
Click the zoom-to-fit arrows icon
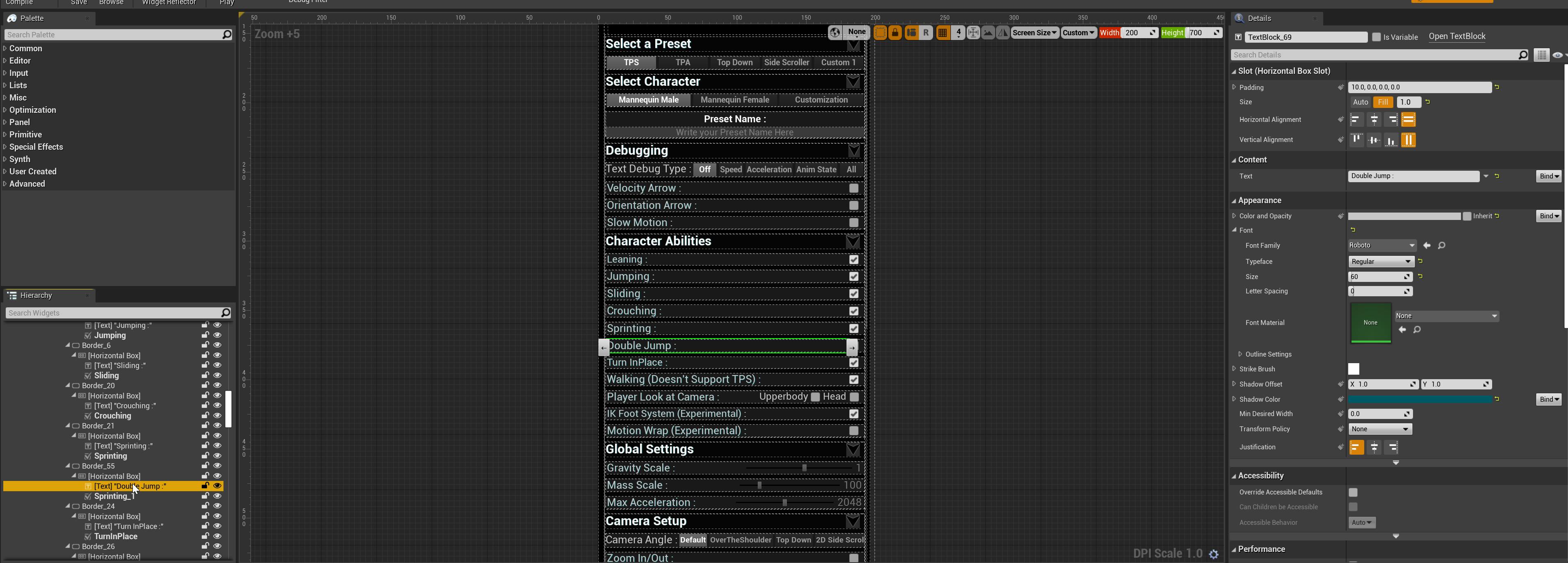(x=973, y=33)
